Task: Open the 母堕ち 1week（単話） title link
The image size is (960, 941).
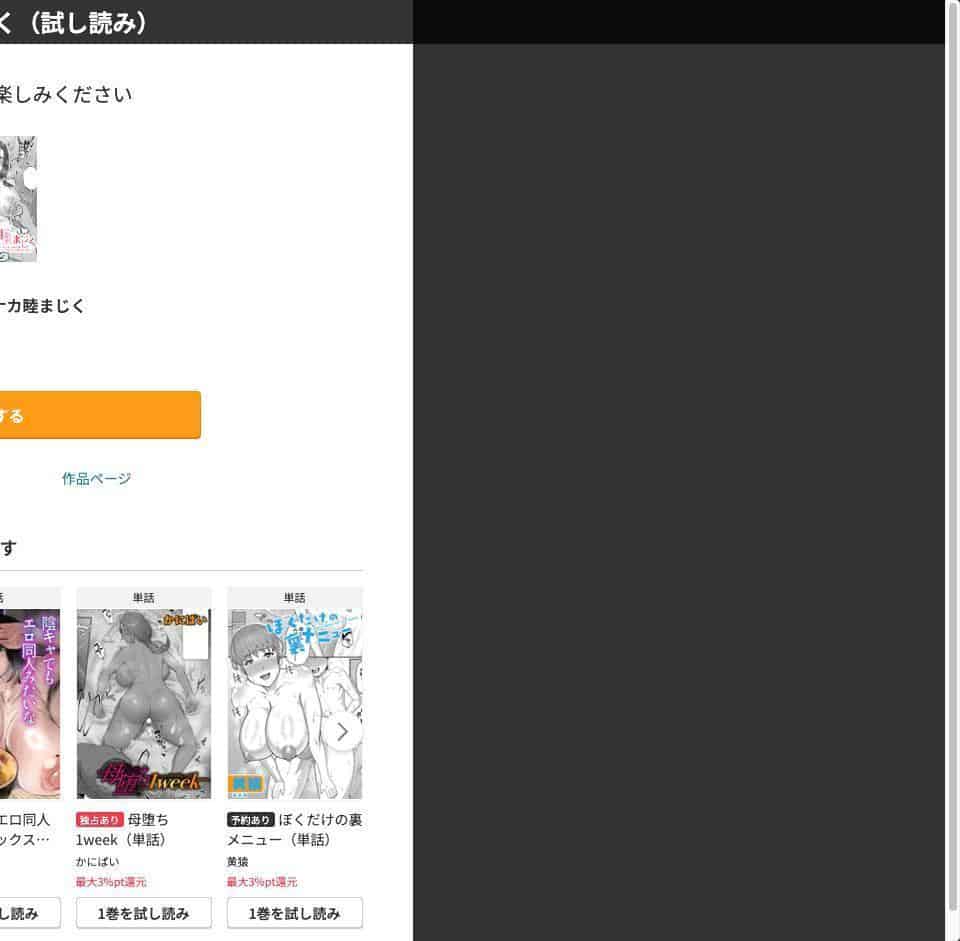Action: [122, 830]
